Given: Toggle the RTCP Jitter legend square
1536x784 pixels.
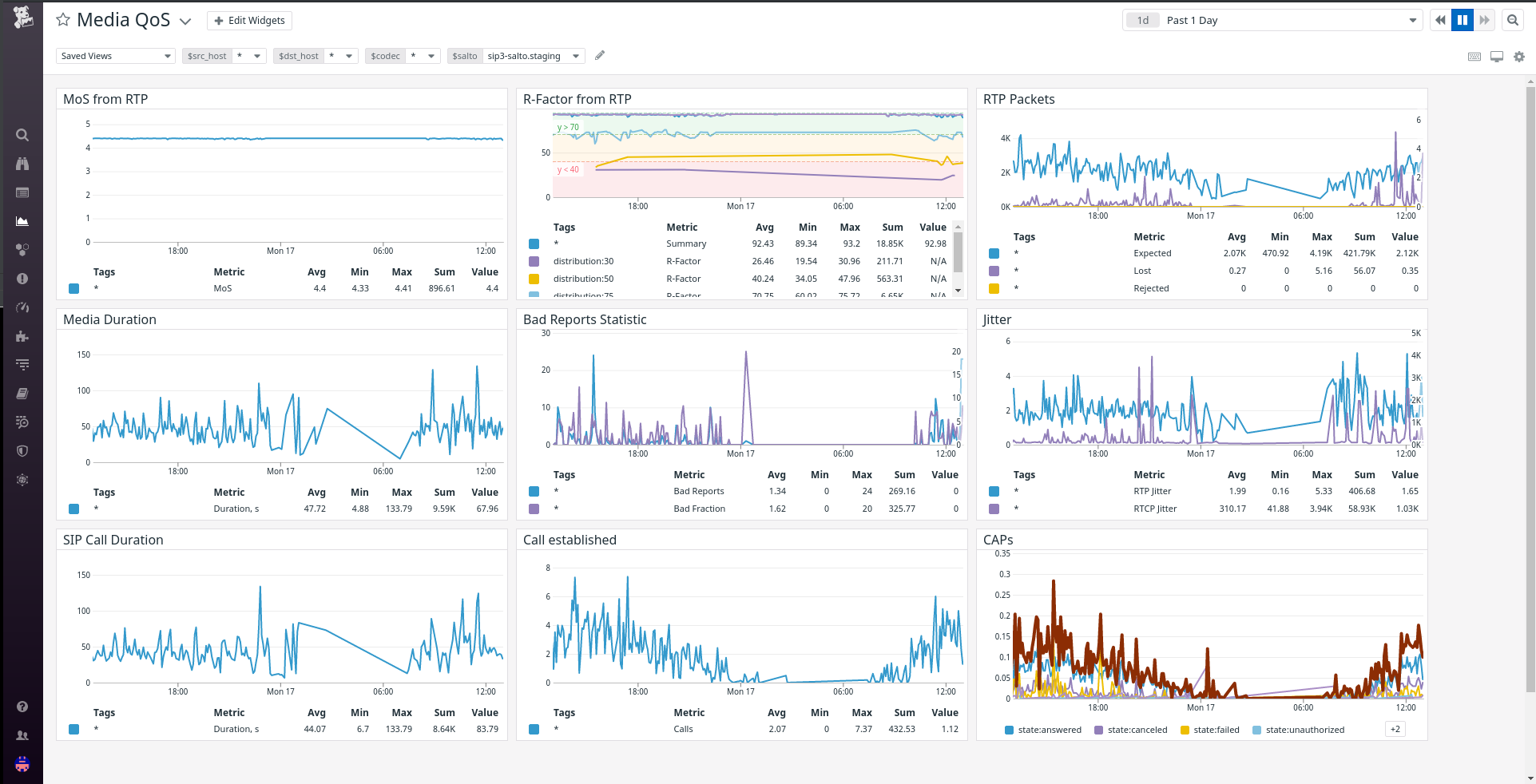Looking at the screenshot, I should pos(994,509).
